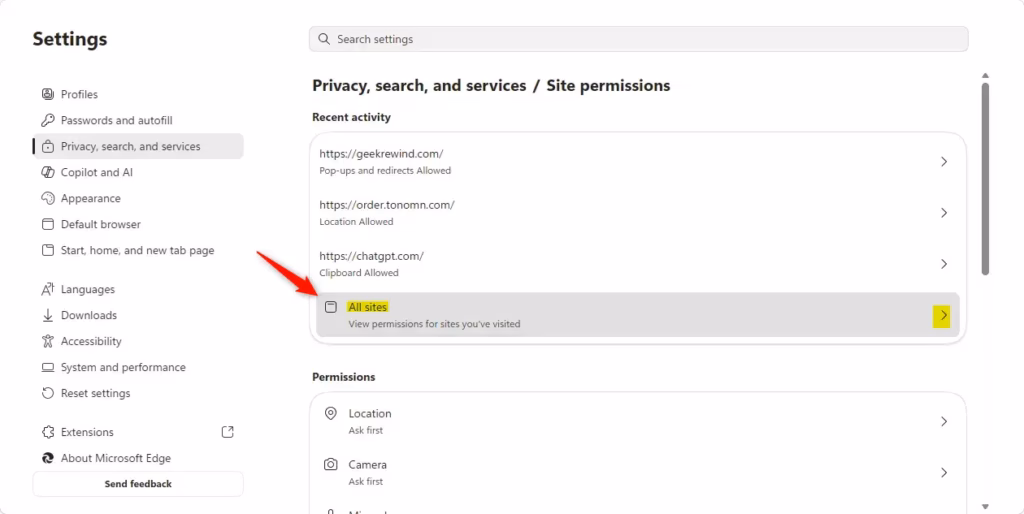Image resolution: width=1024 pixels, height=514 pixels.
Task: Click the Camera icon under Permissions
Action: pyautogui.click(x=331, y=465)
